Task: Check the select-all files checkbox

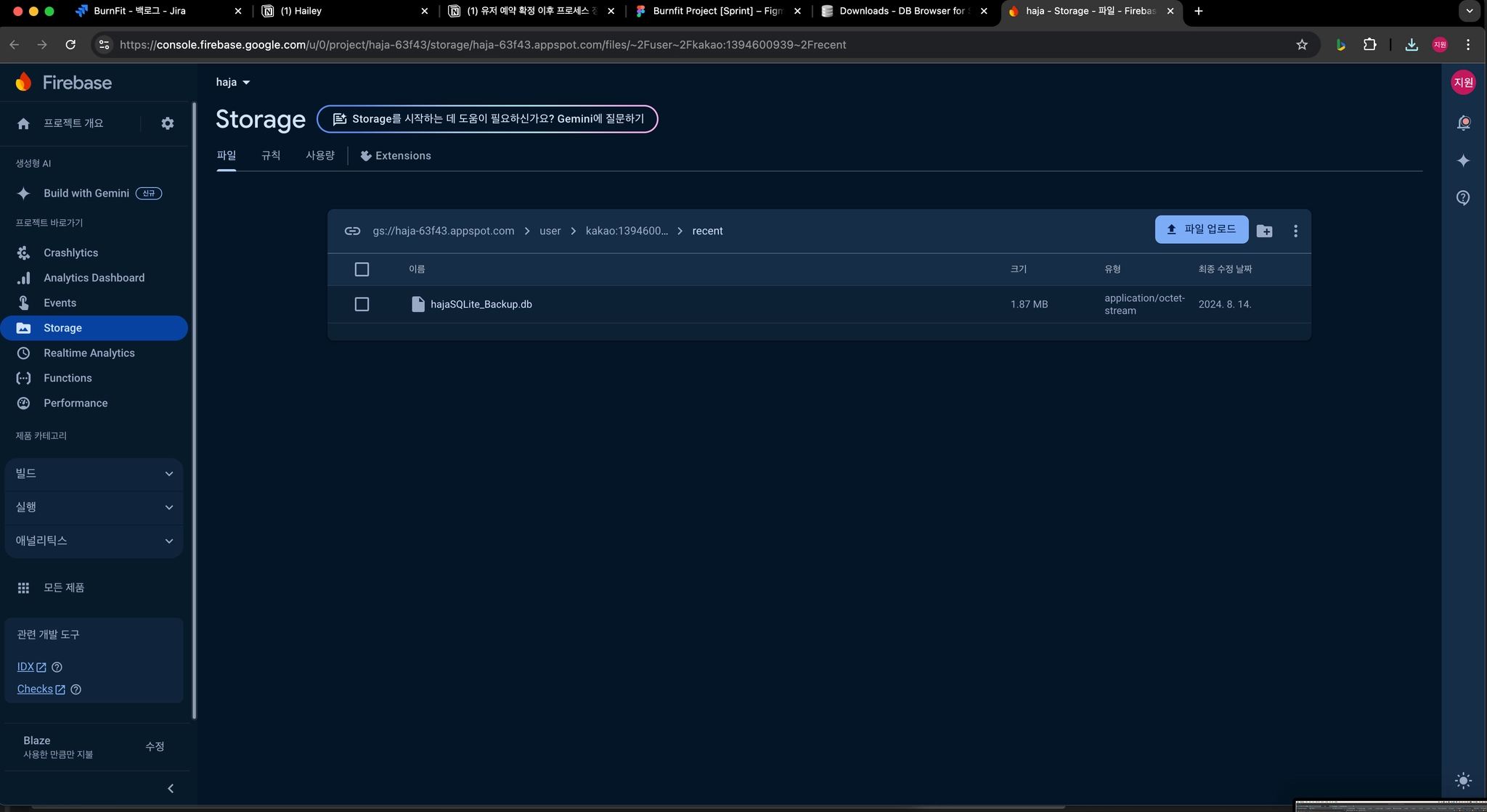Action: tap(362, 269)
